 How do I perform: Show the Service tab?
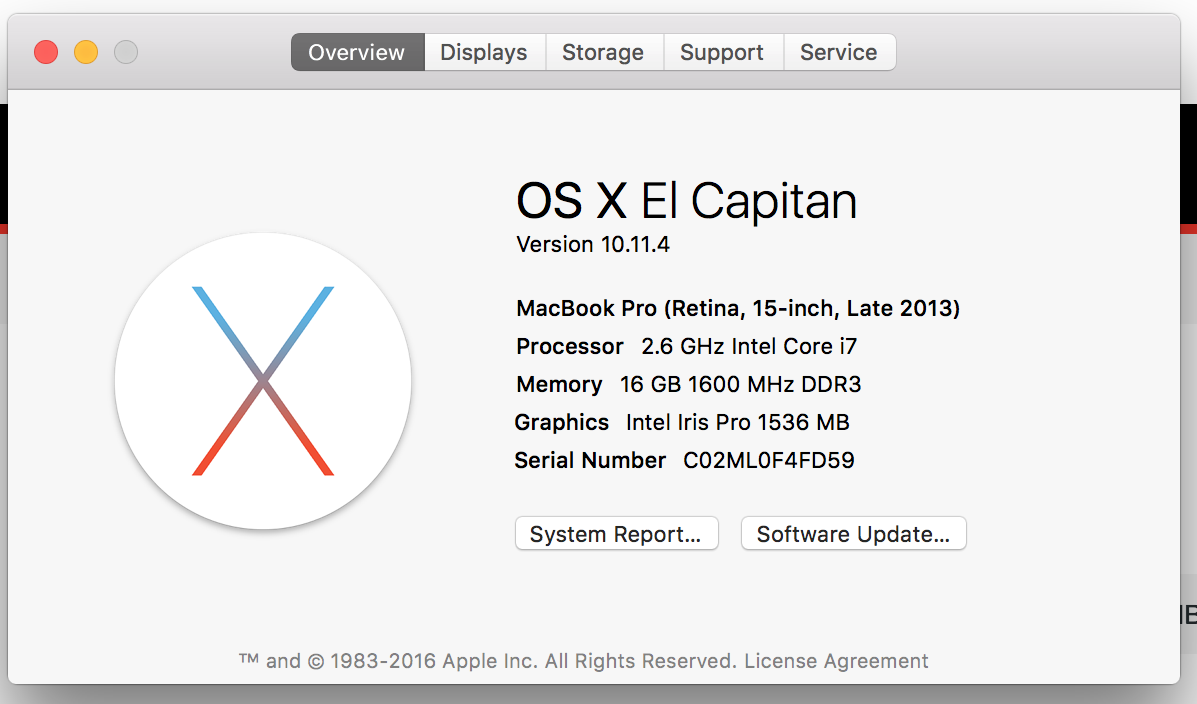coord(839,52)
